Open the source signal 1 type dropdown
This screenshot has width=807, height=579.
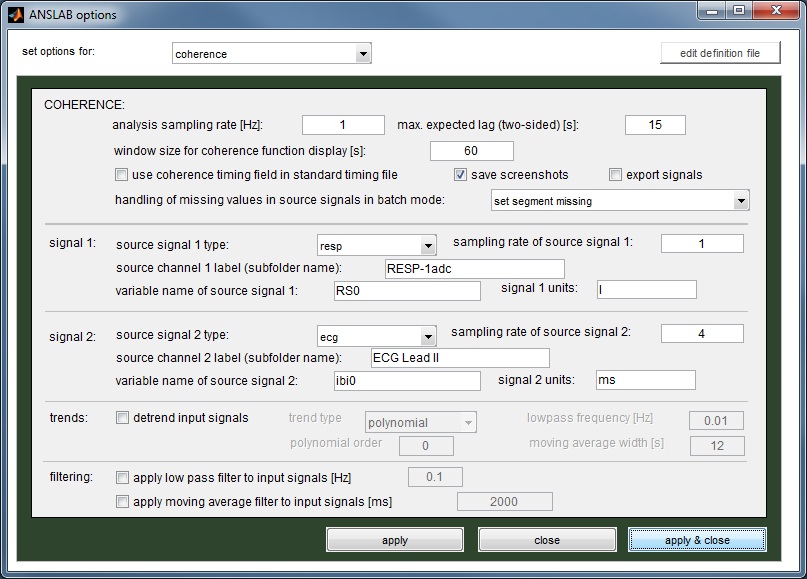(377, 245)
